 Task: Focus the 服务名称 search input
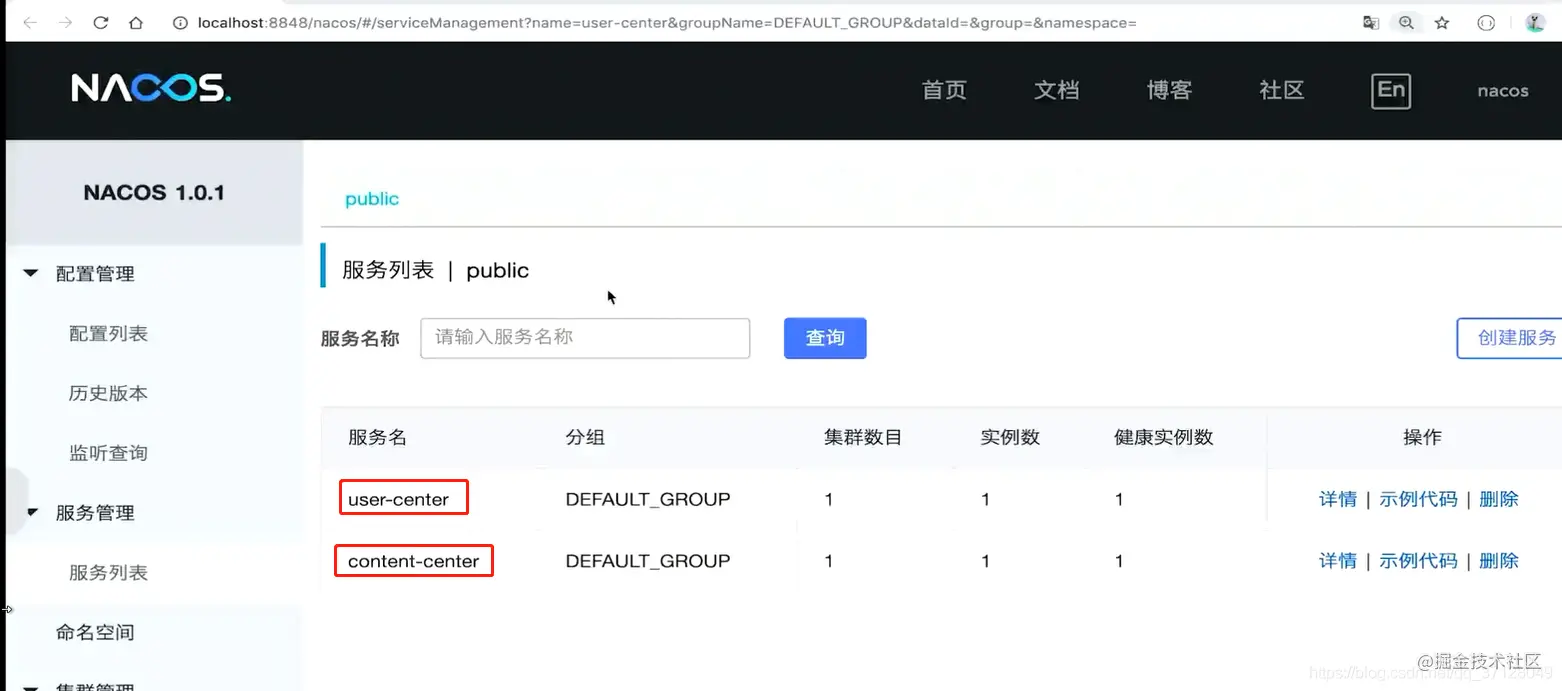click(585, 338)
